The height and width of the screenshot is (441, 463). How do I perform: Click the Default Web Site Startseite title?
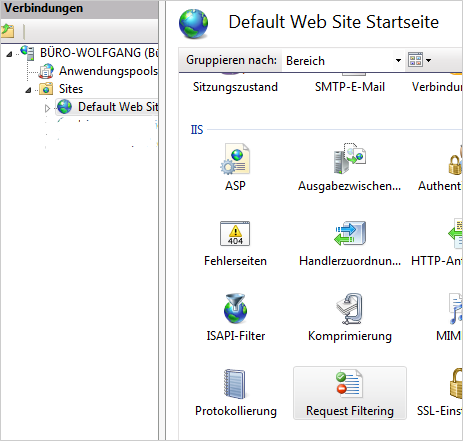[333, 22]
